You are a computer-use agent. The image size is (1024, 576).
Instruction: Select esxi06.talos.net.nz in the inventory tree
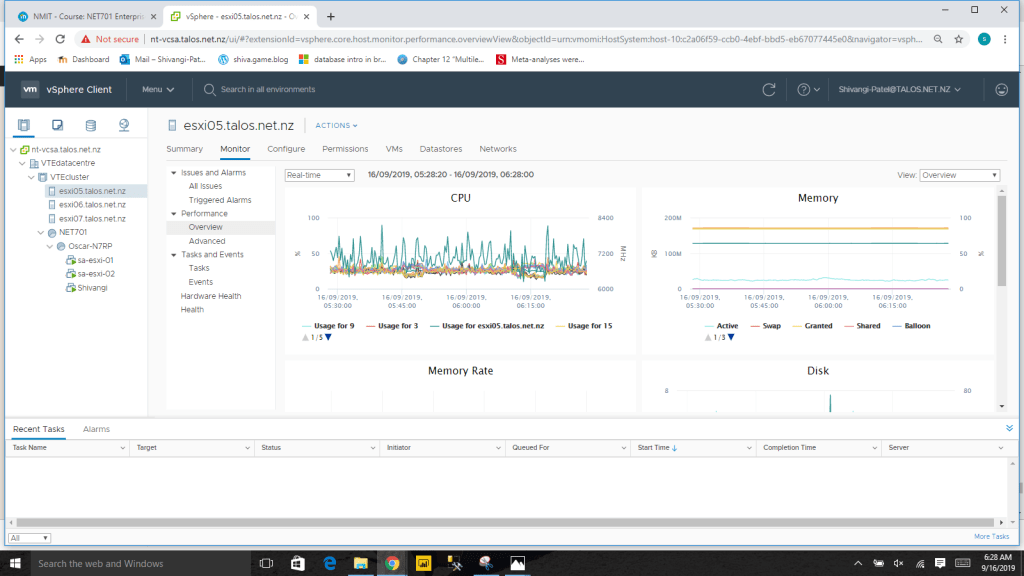click(91, 204)
